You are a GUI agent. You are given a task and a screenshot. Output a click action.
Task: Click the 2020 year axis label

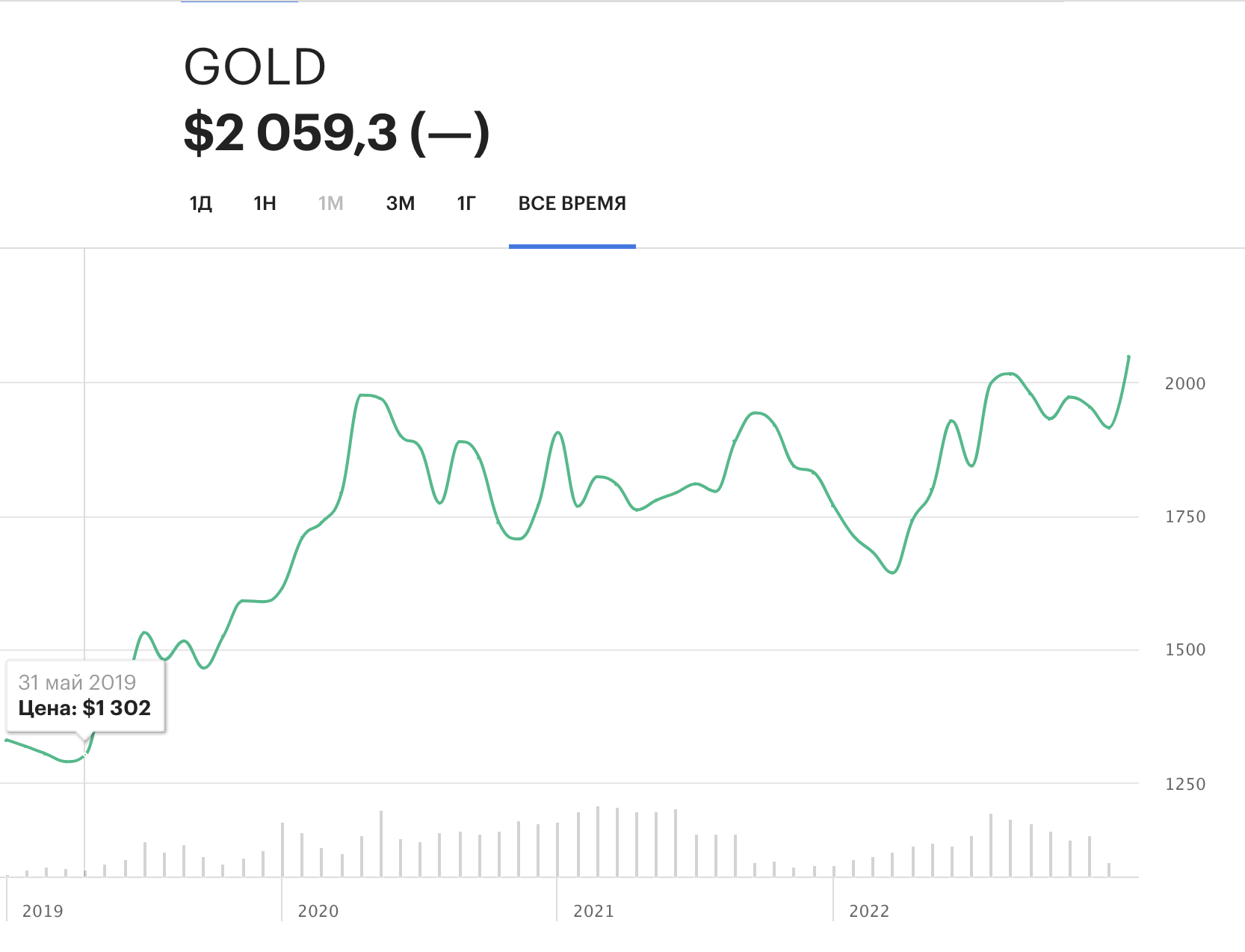point(318,911)
